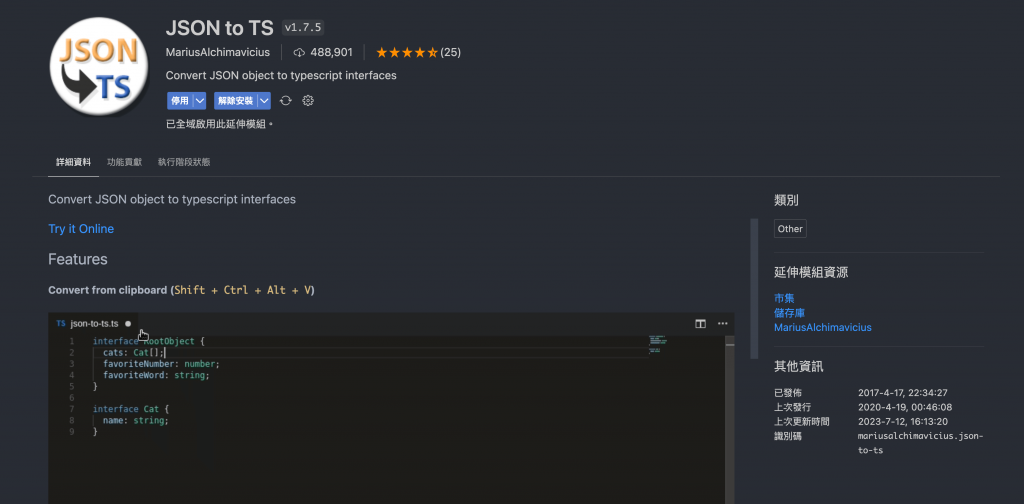This screenshot has height=504, width=1024.
Task: Open the Try it Online link
Action: click(x=81, y=228)
